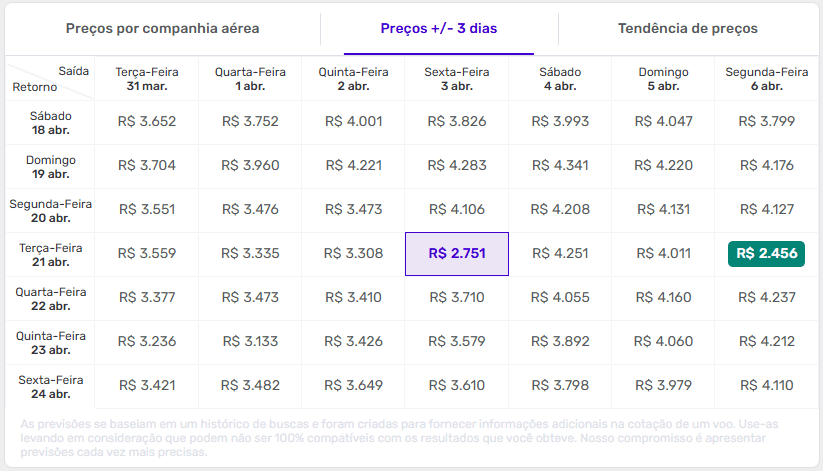Select the Preços +/- 3 dias tab
The width and height of the screenshot is (823, 471).
click(439, 29)
